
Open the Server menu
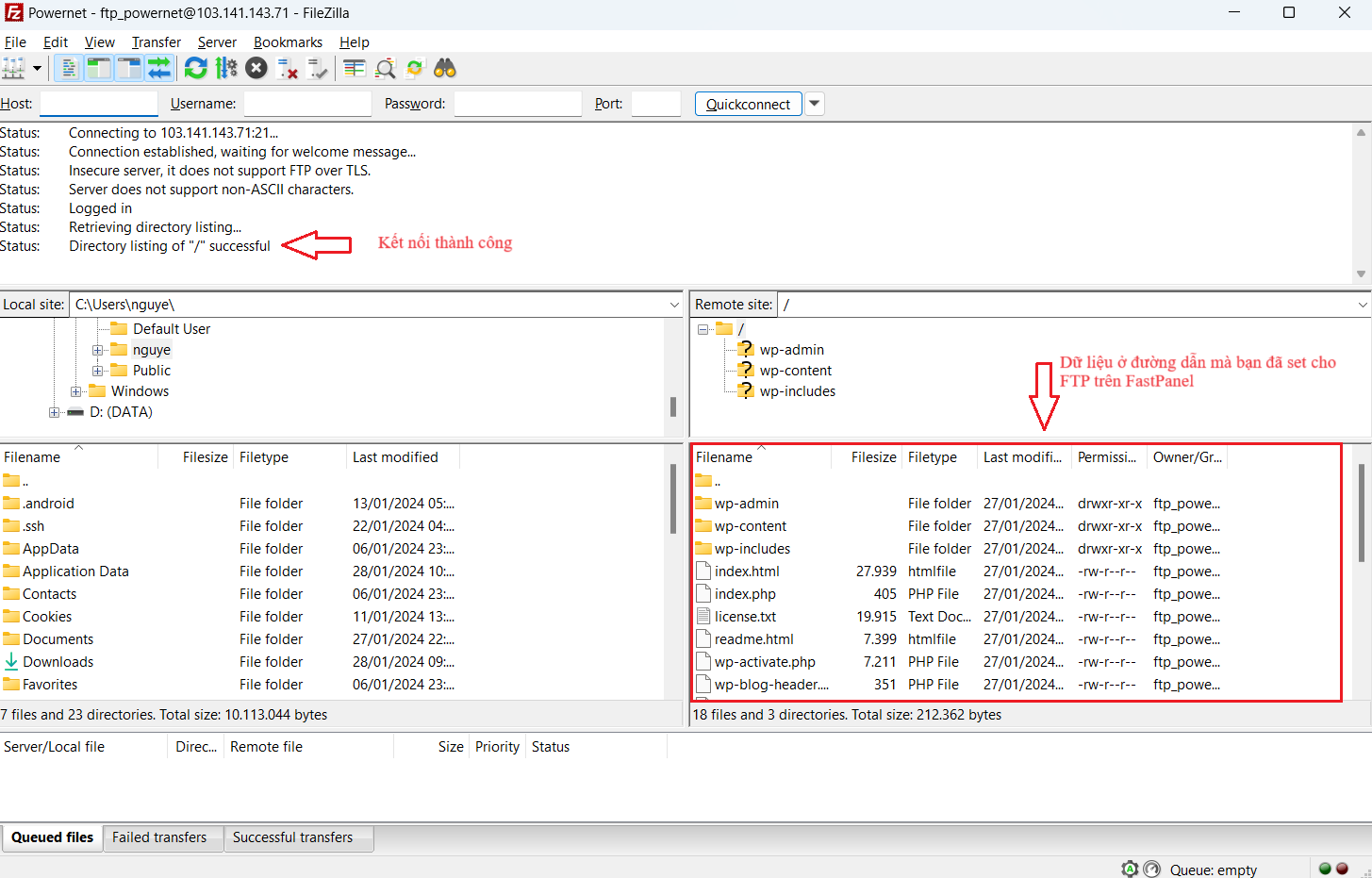(217, 42)
